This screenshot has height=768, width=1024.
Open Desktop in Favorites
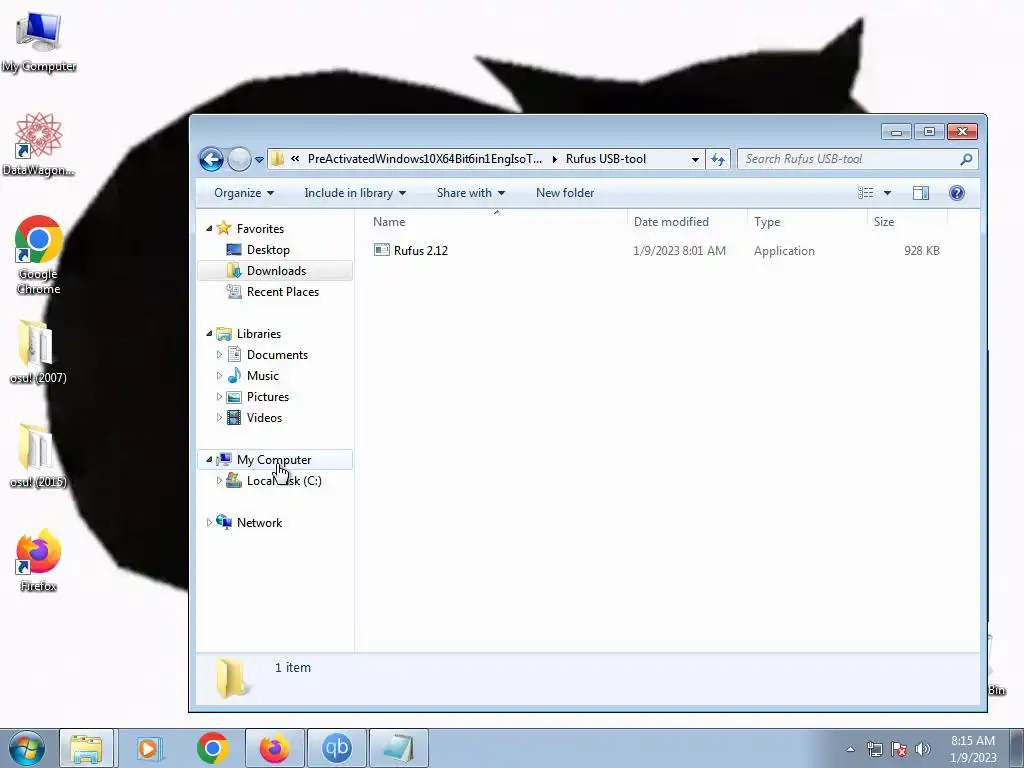point(268,249)
